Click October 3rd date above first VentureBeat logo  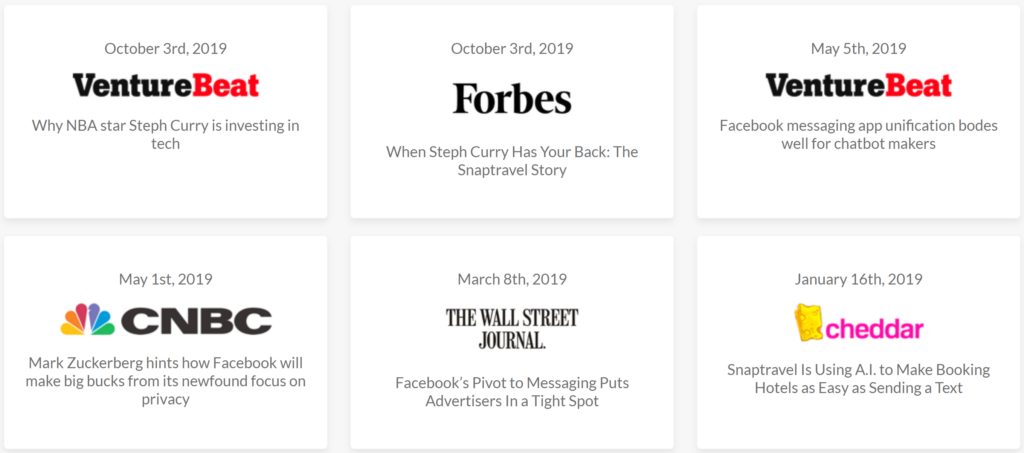(x=166, y=48)
